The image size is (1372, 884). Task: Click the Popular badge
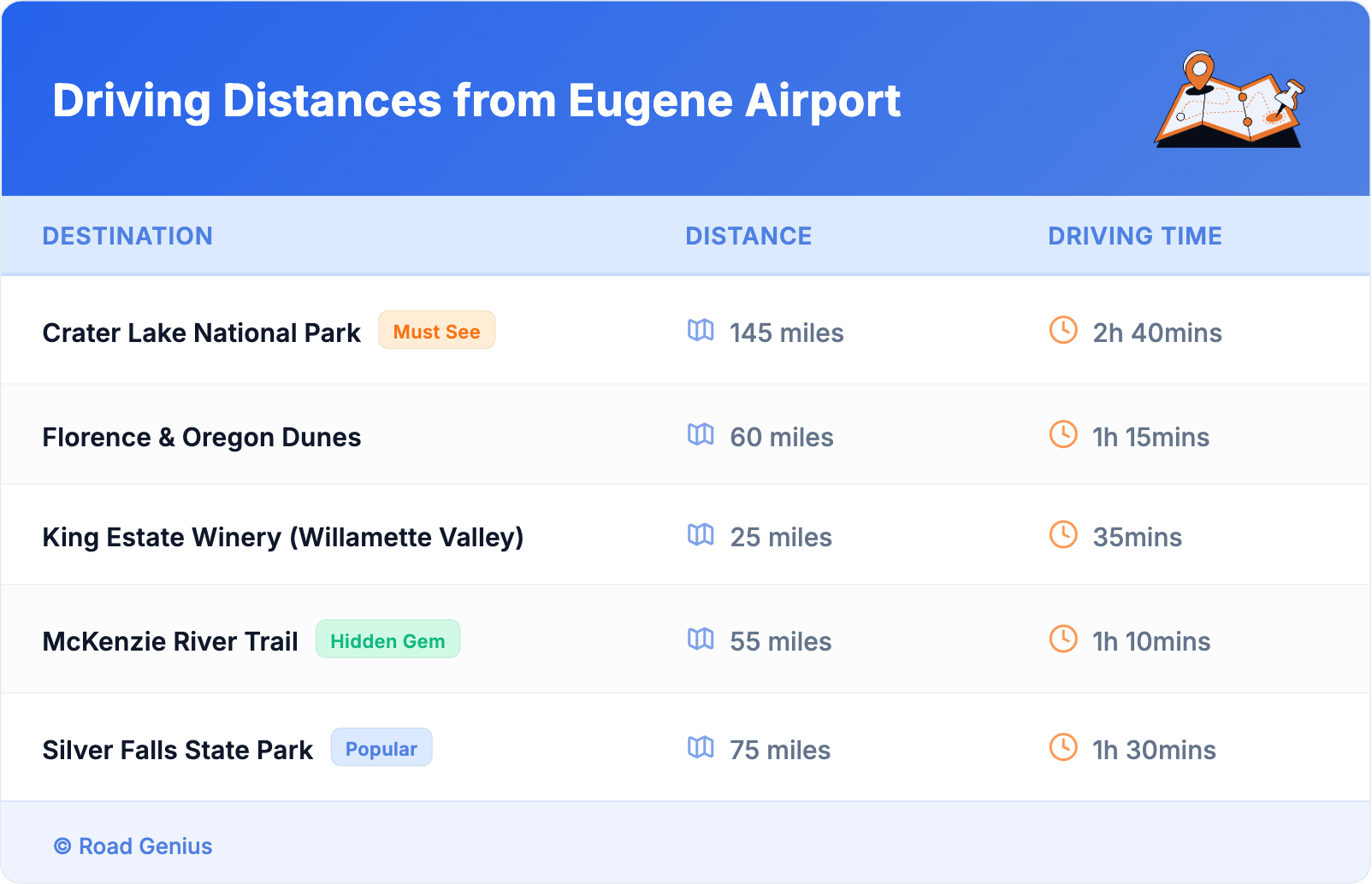(x=381, y=748)
